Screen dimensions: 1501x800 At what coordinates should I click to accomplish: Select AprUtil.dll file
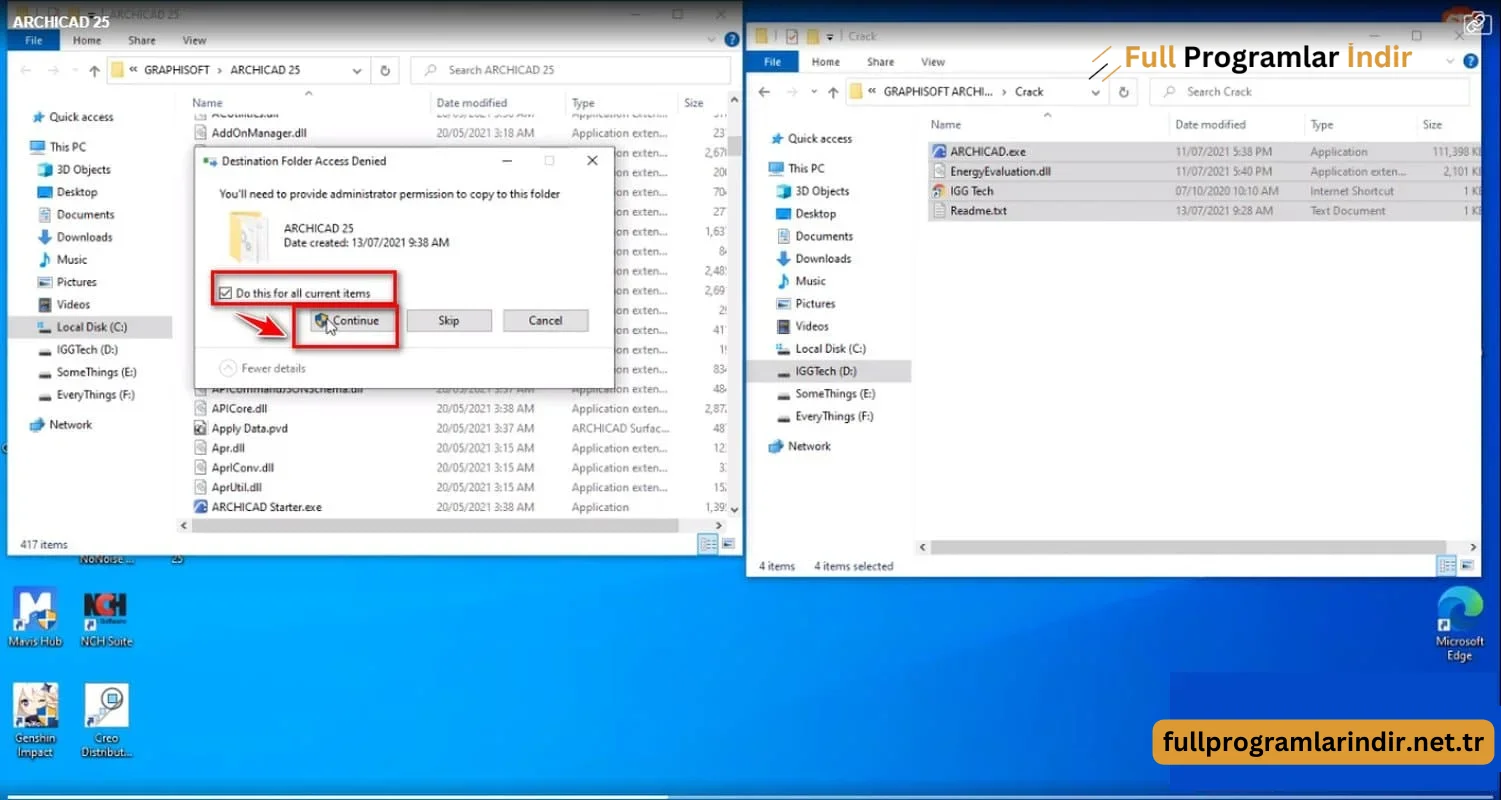236,487
